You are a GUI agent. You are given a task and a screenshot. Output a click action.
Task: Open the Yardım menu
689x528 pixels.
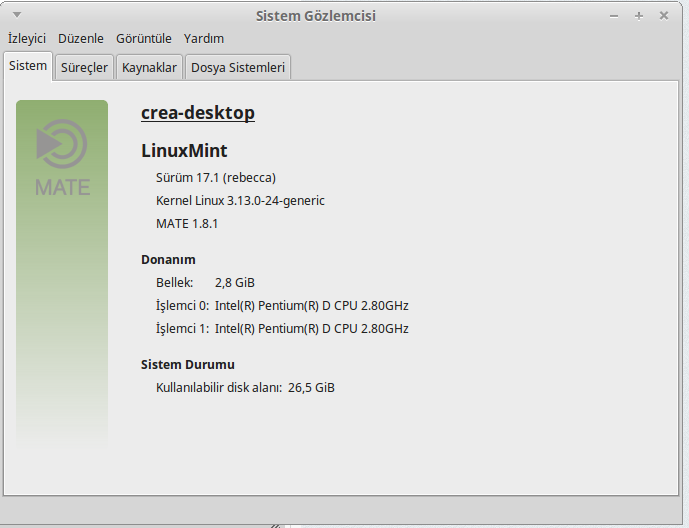tap(204, 39)
